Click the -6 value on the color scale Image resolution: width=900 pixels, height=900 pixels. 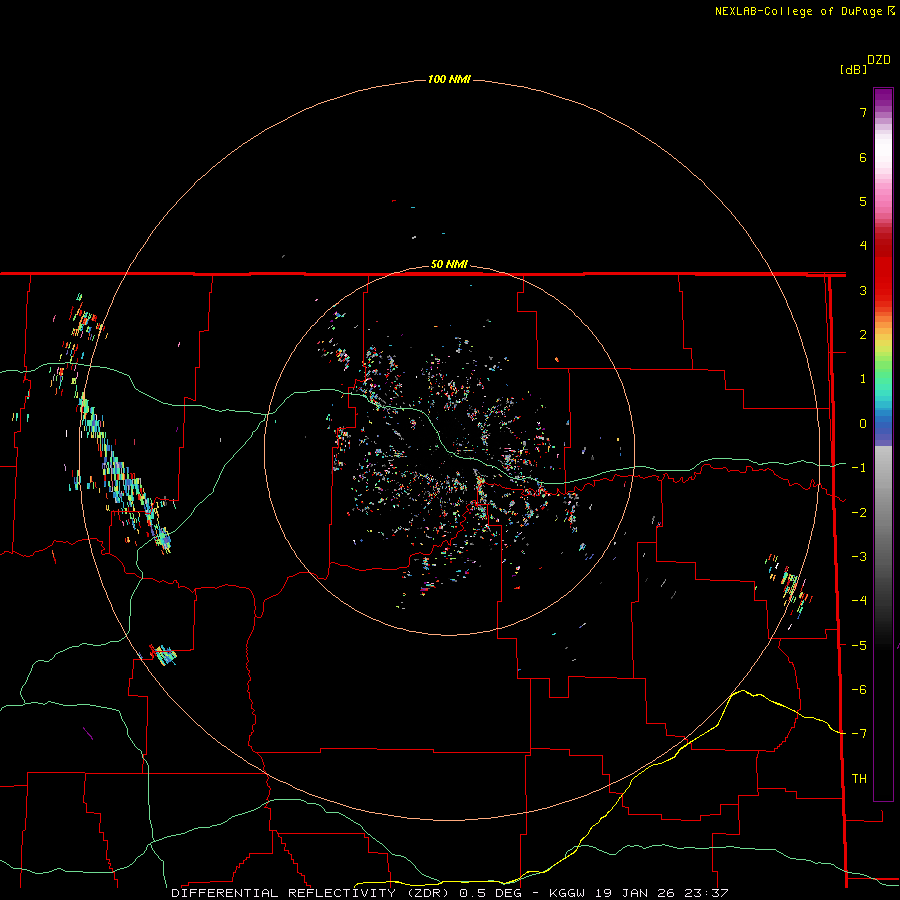coord(859,690)
